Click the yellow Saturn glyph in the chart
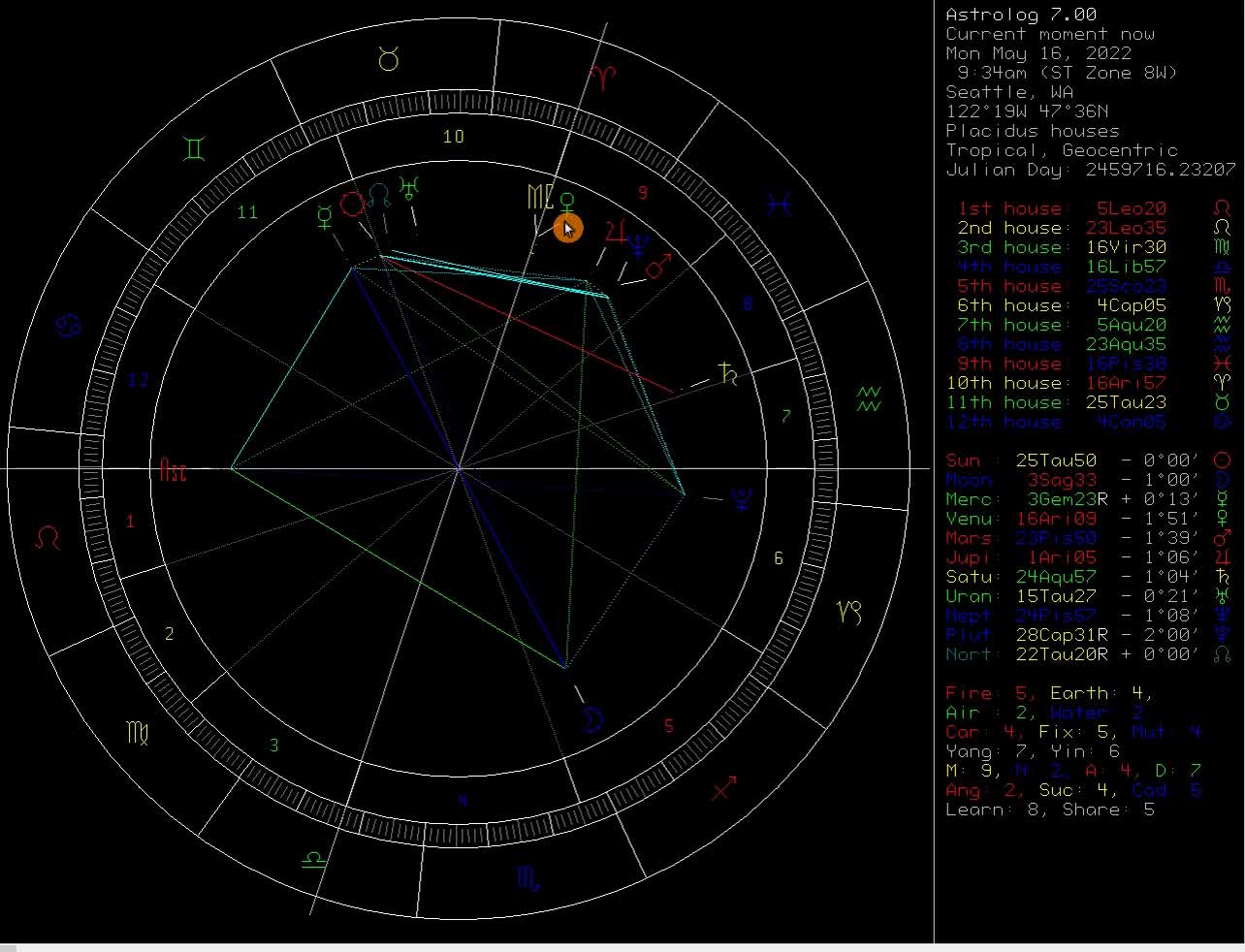This screenshot has height=952, width=1245. pos(728,373)
